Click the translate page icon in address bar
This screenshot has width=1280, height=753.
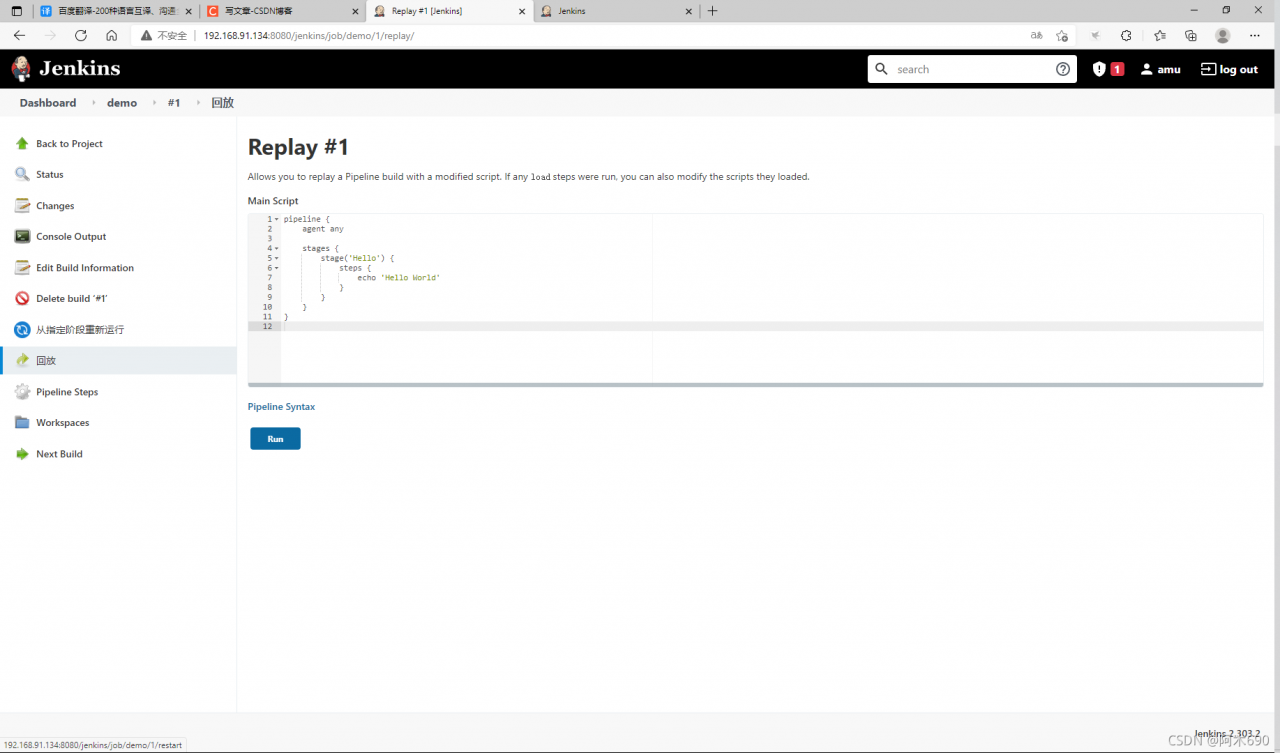coord(1036,35)
